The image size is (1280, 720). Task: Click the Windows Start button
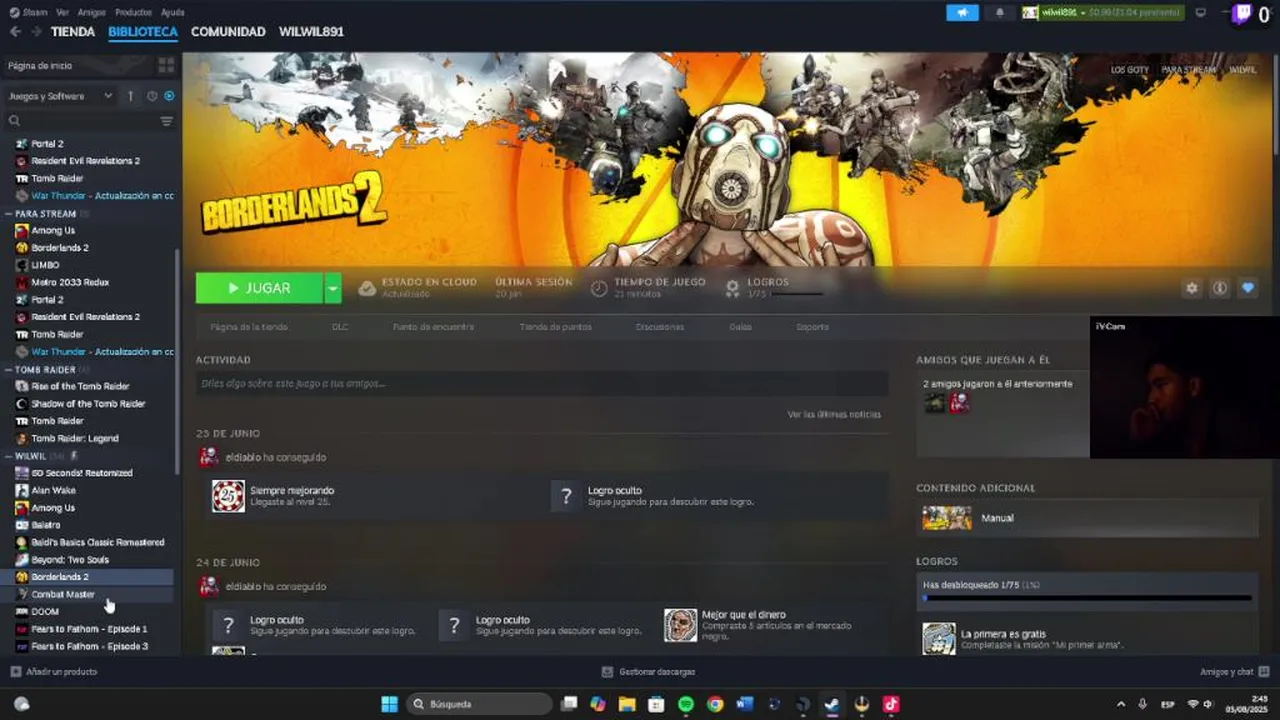[389, 704]
